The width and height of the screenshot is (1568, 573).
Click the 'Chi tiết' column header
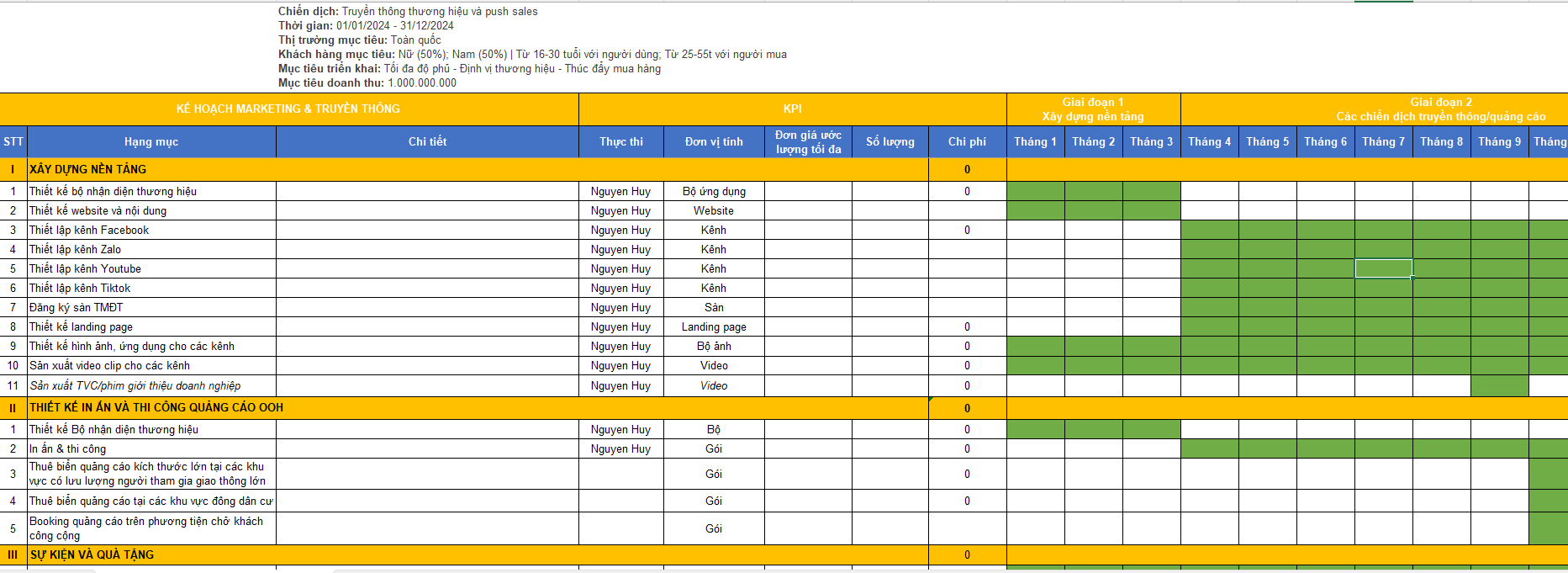[427, 141]
